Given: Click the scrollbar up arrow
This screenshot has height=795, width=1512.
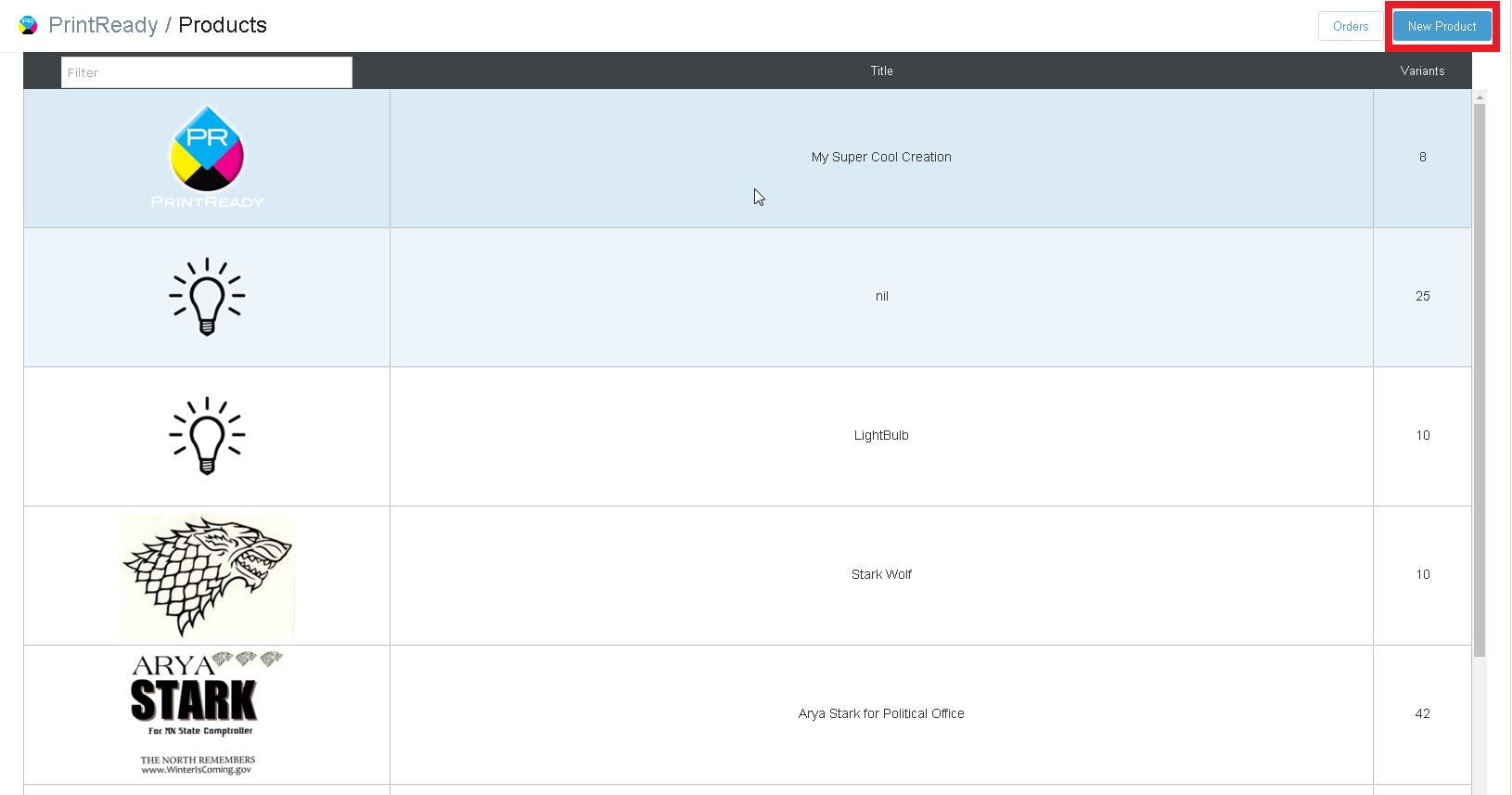Looking at the screenshot, I should click(1480, 96).
